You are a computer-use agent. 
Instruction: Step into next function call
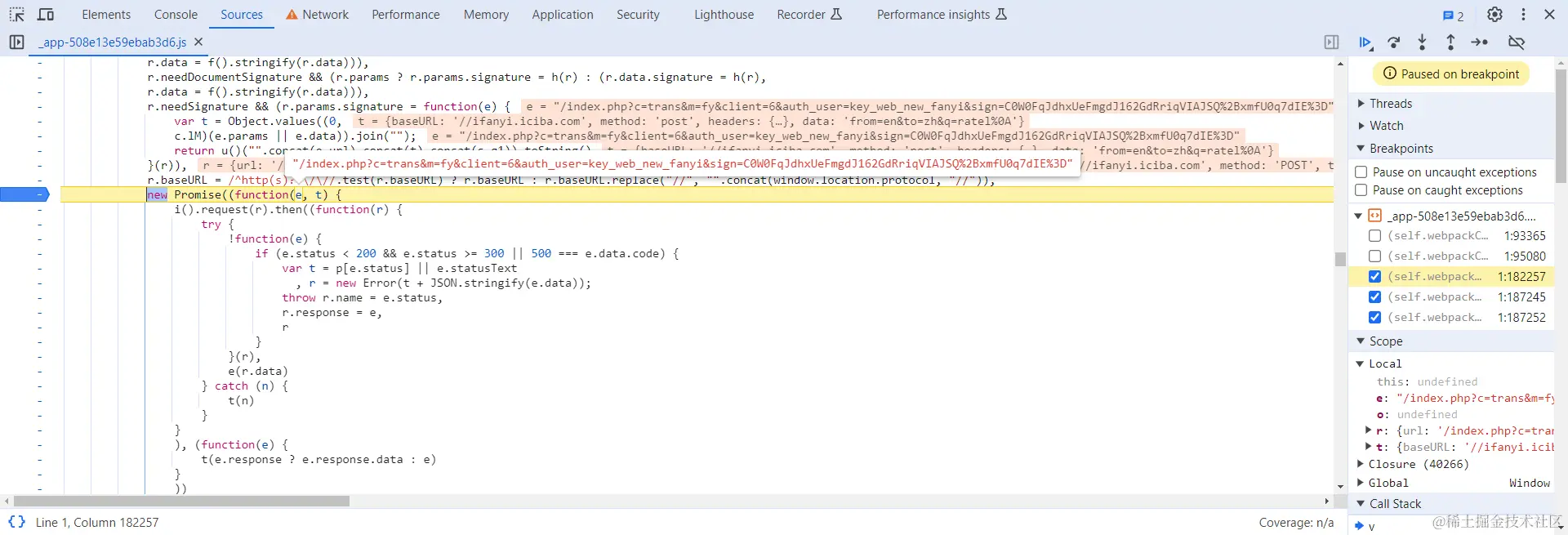tap(1422, 42)
